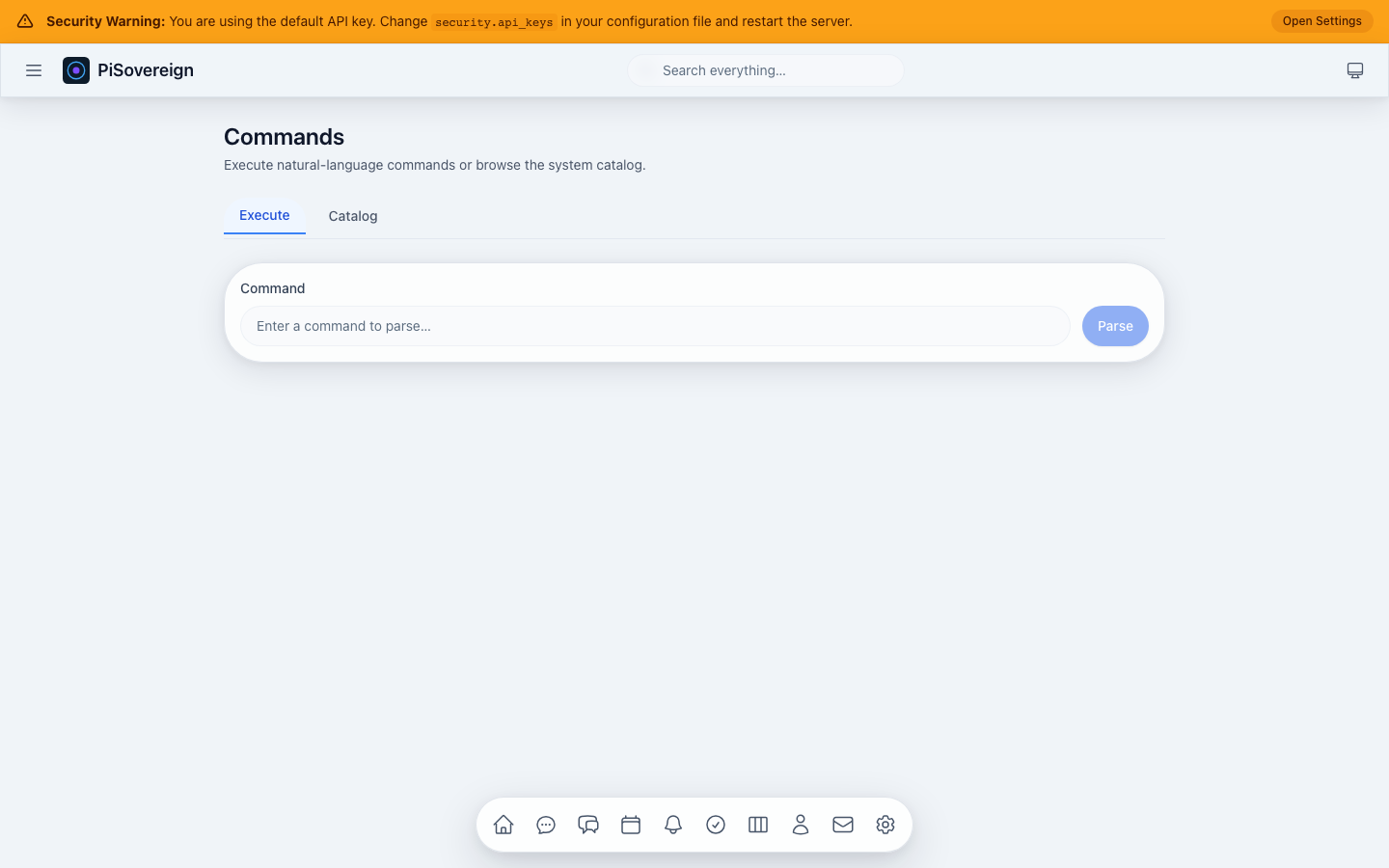Open the kanban columns icon in dock
Image resolution: width=1389 pixels, height=868 pixels.
click(x=758, y=825)
